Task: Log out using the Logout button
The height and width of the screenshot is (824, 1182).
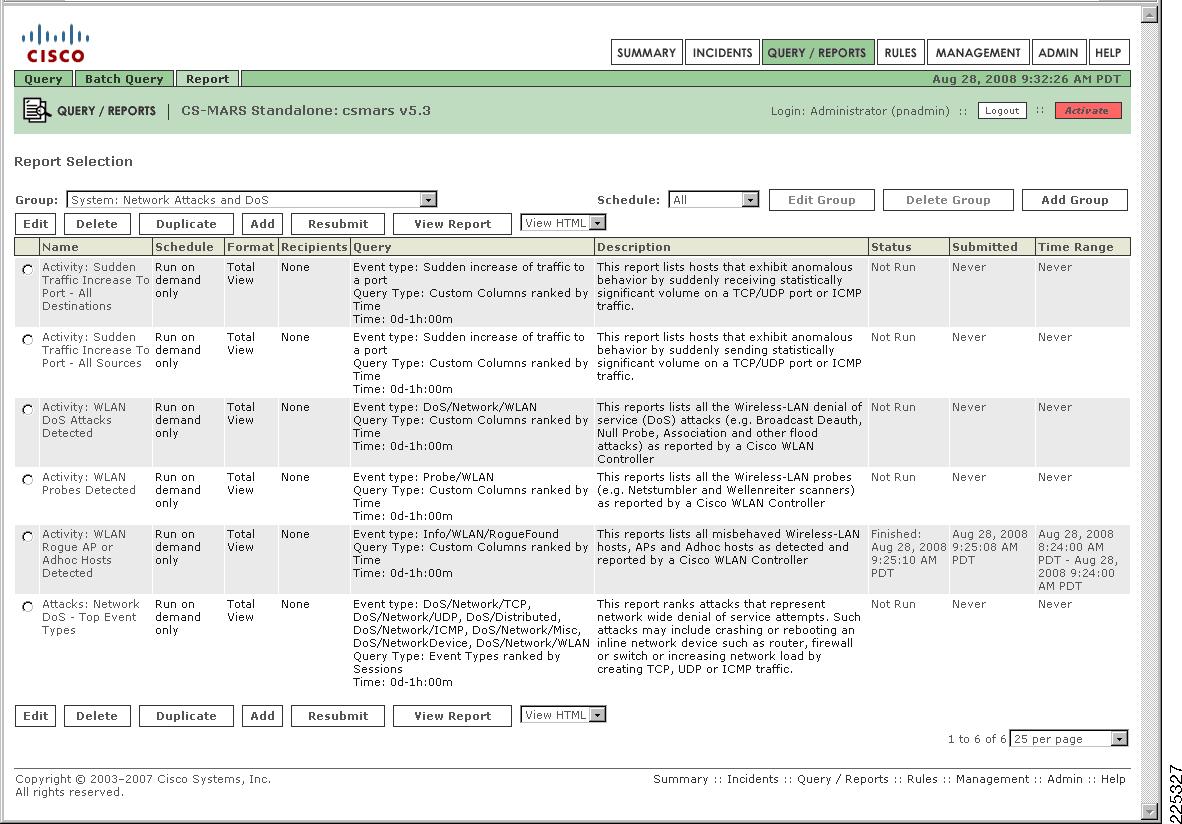Action: 1002,111
